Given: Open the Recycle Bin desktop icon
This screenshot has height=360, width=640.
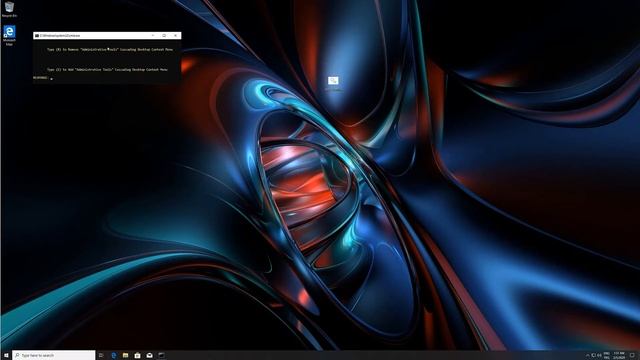Looking at the screenshot, I should [9, 9].
